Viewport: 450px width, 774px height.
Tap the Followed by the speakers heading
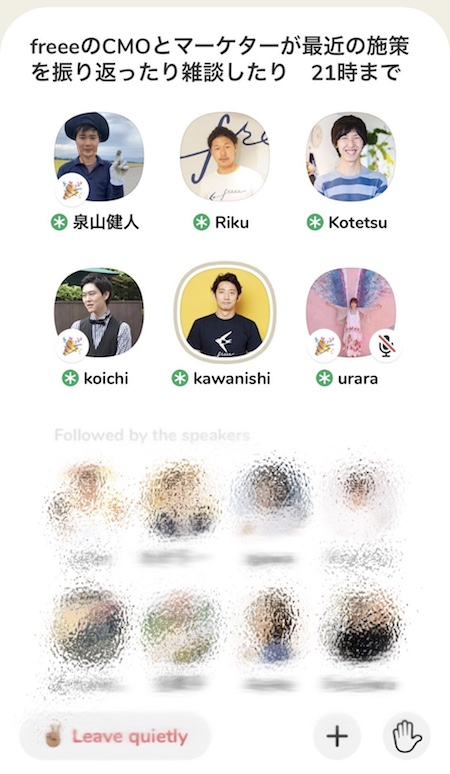tap(152, 435)
